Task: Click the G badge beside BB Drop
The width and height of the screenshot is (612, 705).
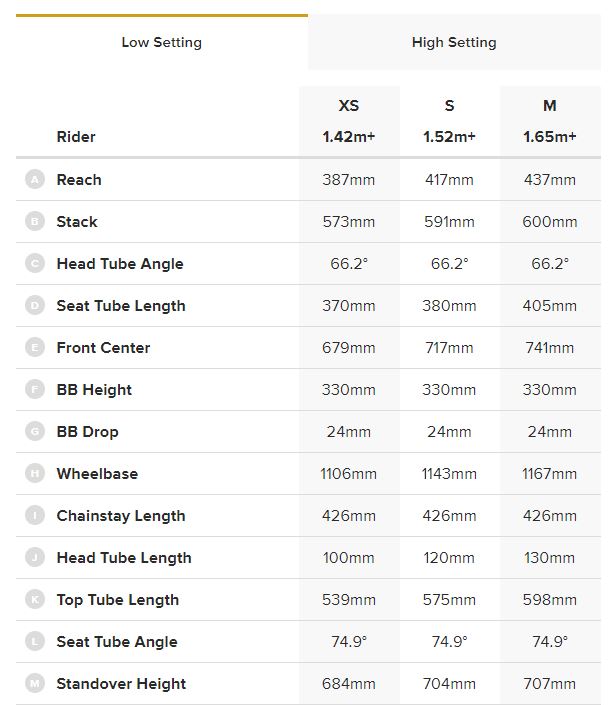Action: (x=35, y=432)
